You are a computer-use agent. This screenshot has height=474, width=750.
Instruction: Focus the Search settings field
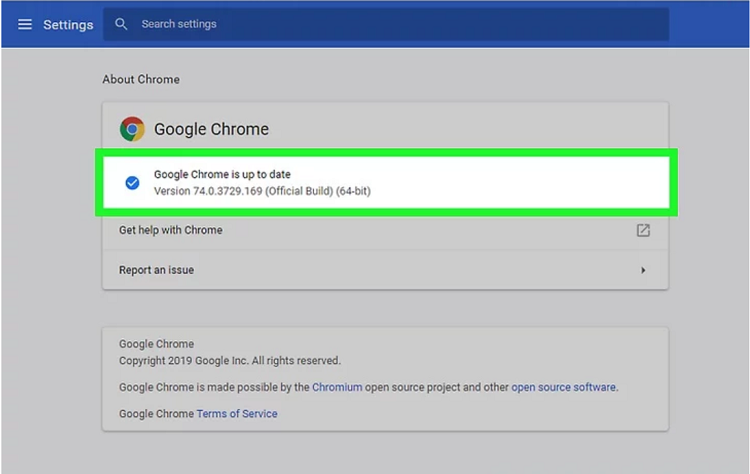click(x=386, y=24)
